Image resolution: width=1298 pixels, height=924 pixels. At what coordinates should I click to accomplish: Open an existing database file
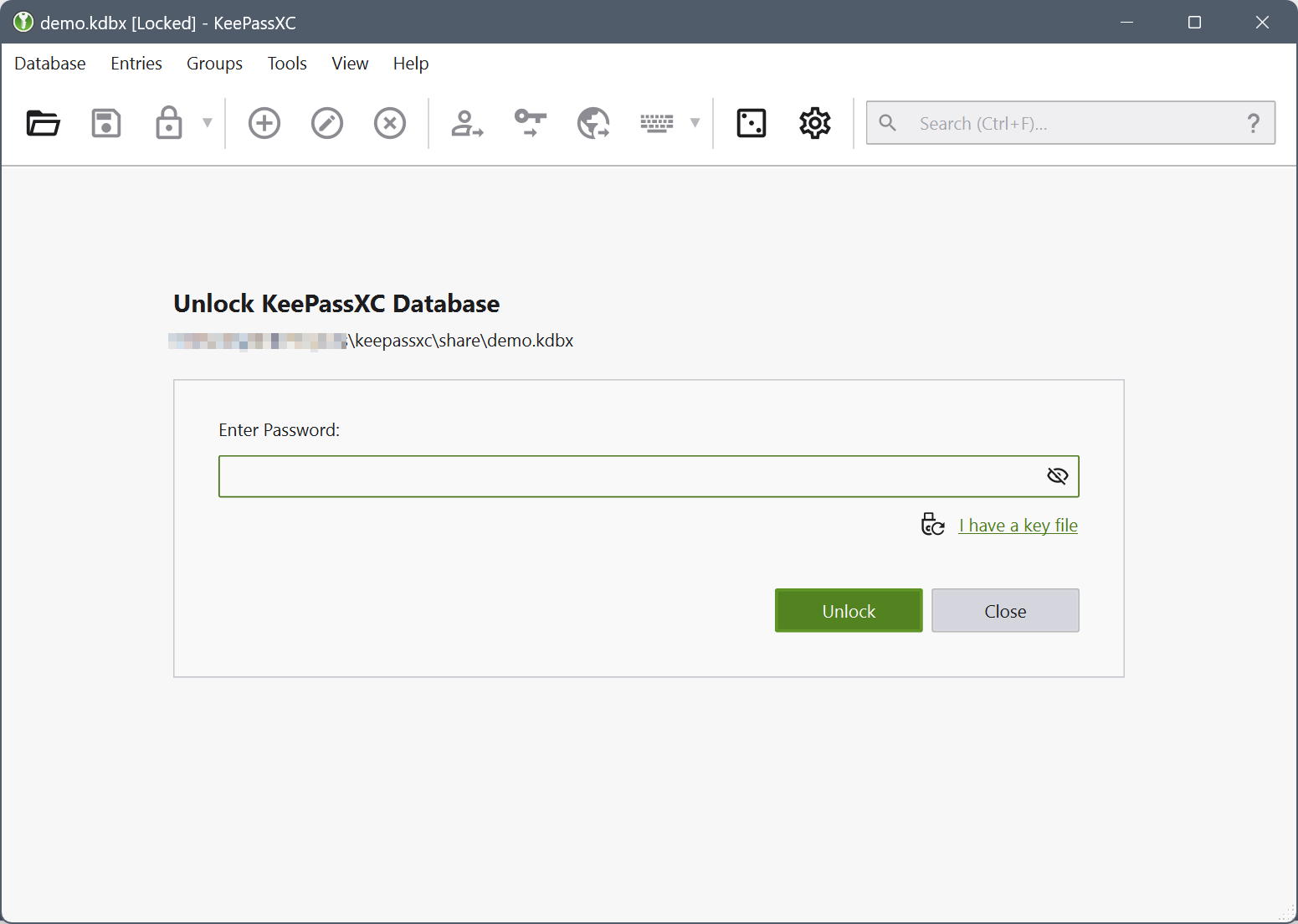pos(42,123)
